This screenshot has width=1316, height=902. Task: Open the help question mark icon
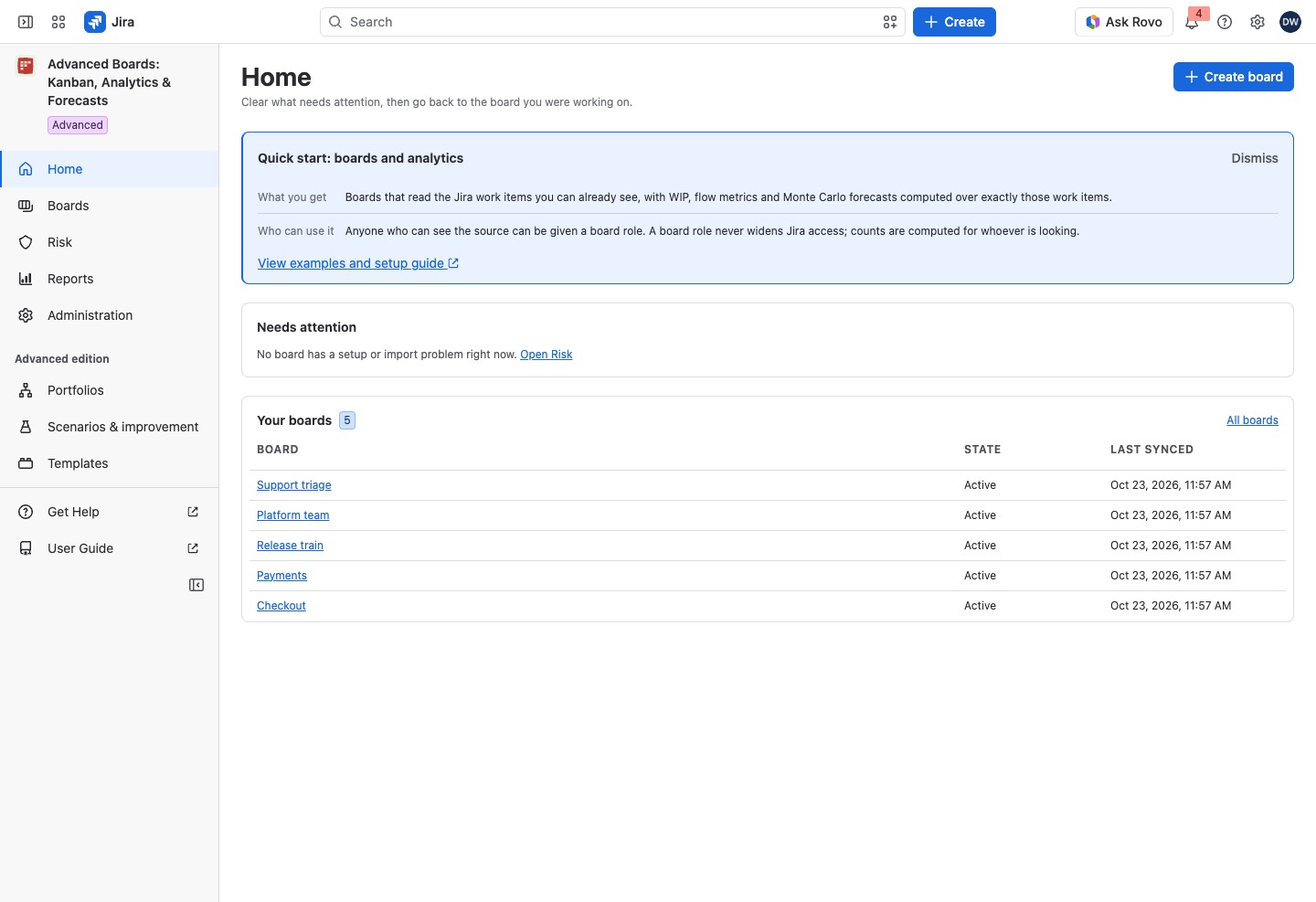[1225, 22]
